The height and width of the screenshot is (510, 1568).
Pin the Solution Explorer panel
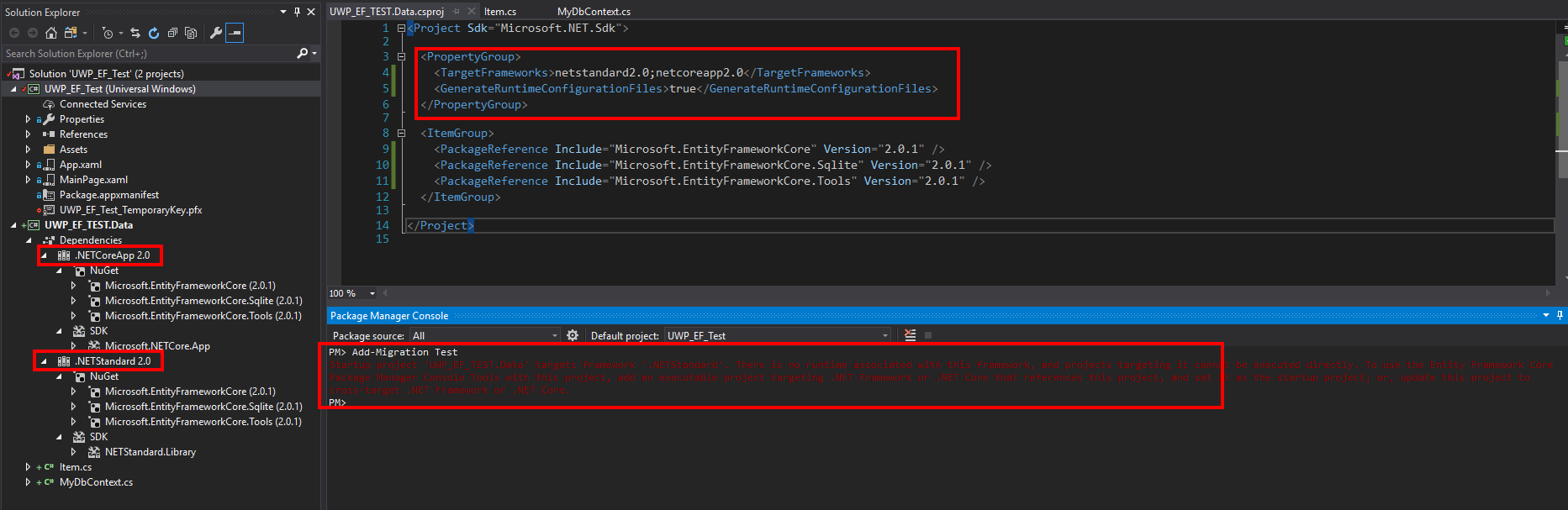[x=297, y=12]
